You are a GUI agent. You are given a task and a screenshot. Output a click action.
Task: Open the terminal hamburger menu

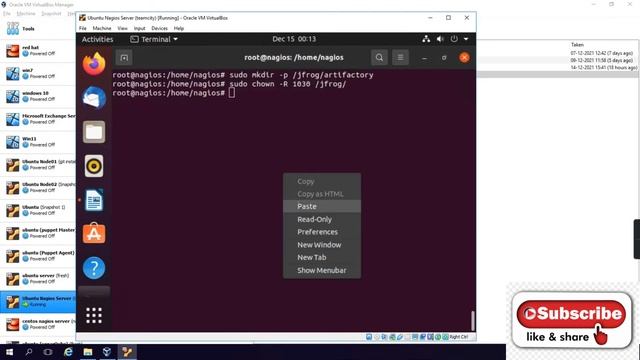click(400, 58)
